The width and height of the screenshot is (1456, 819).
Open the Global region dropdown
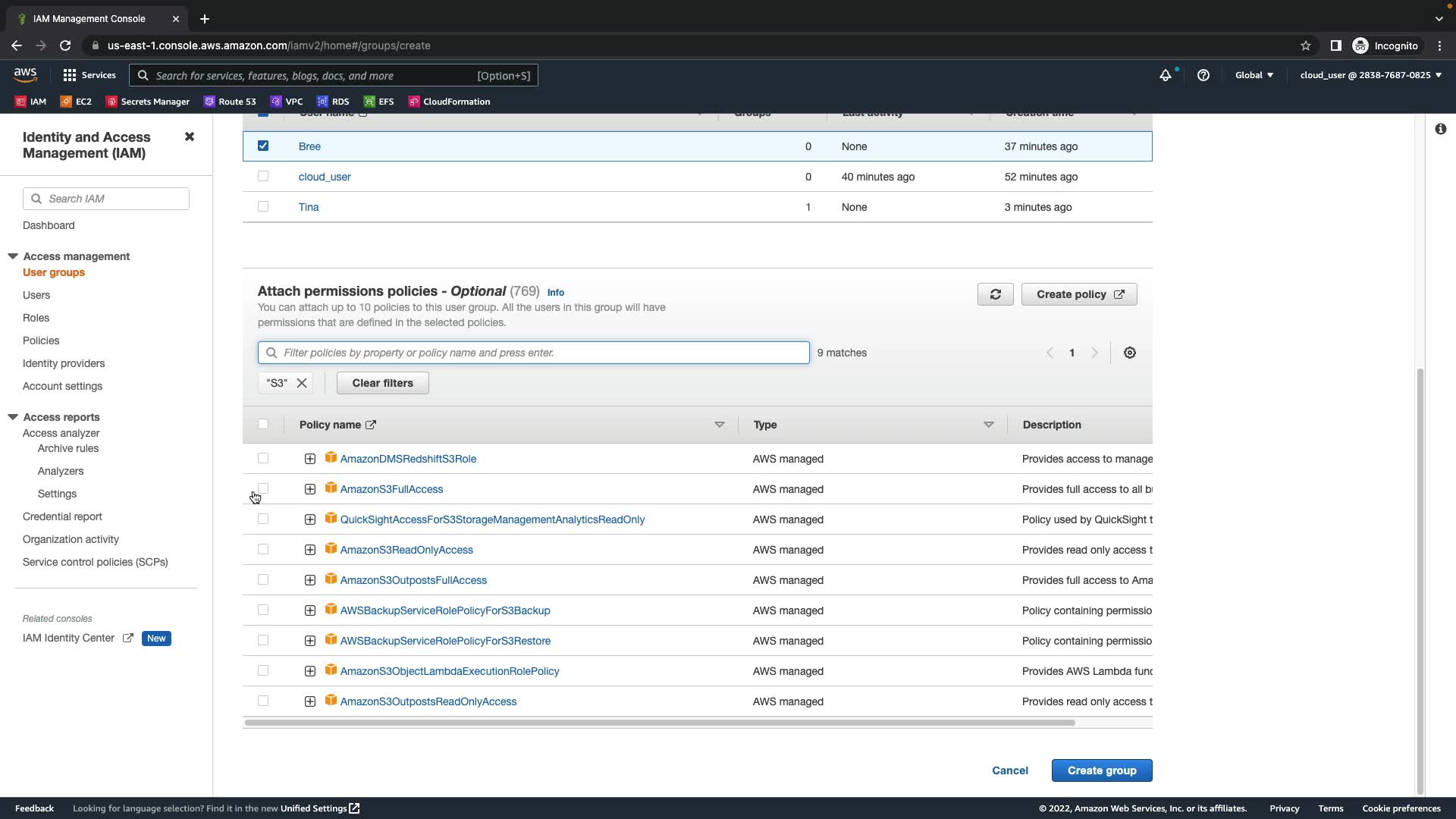tap(1254, 75)
